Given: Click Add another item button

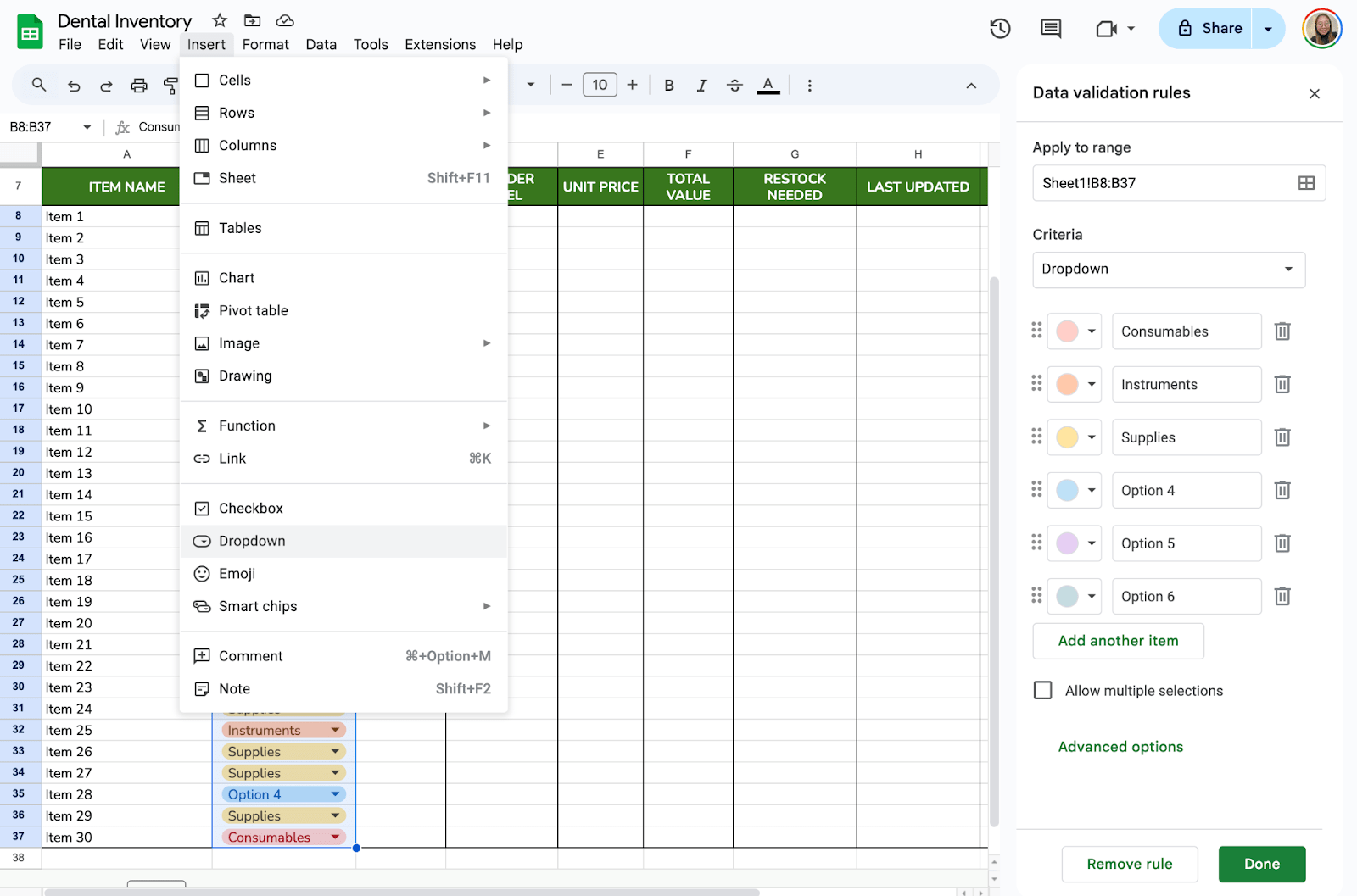Looking at the screenshot, I should (1118, 641).
